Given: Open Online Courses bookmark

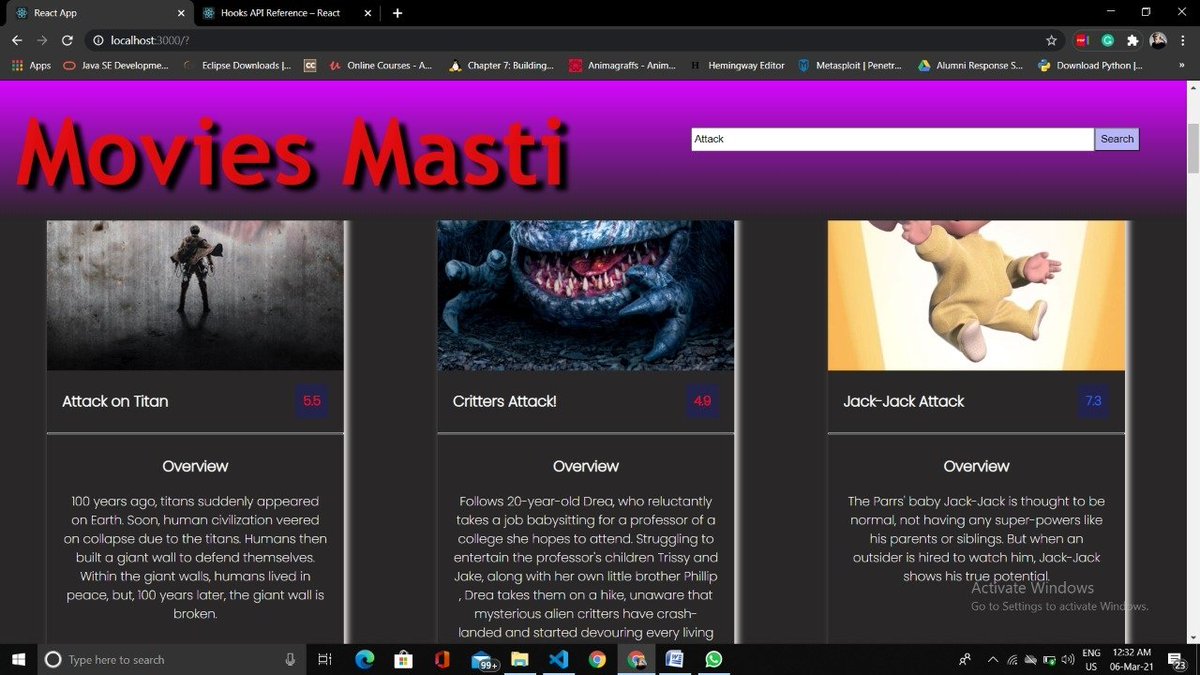Looking at the screenshot, I should tap(381, 65).
